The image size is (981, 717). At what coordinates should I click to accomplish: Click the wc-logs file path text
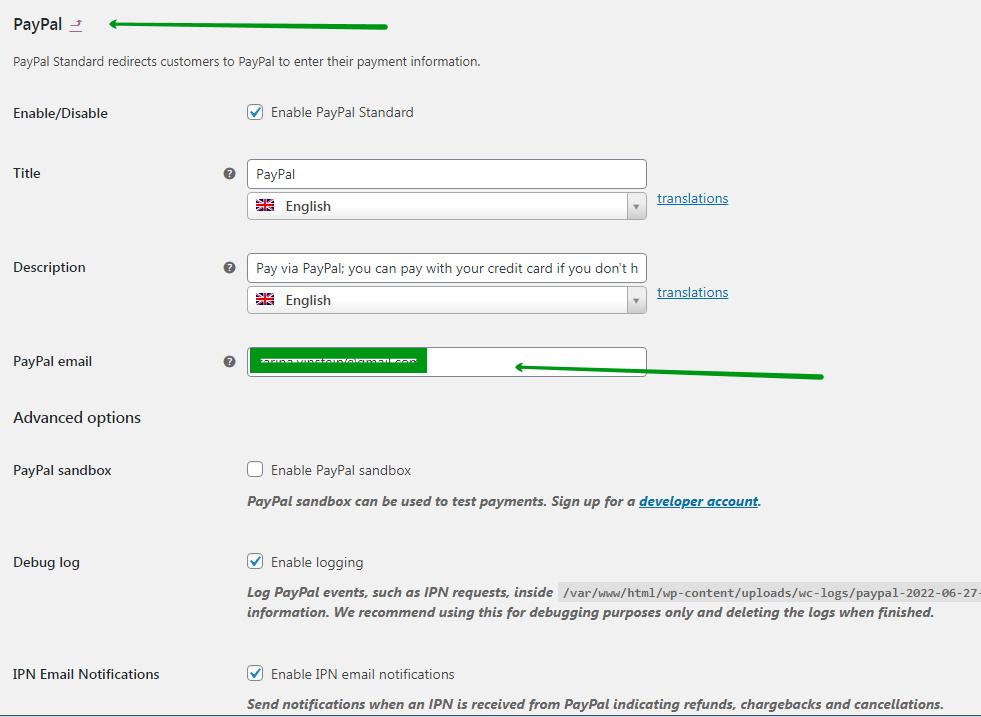tap(768, 592)
